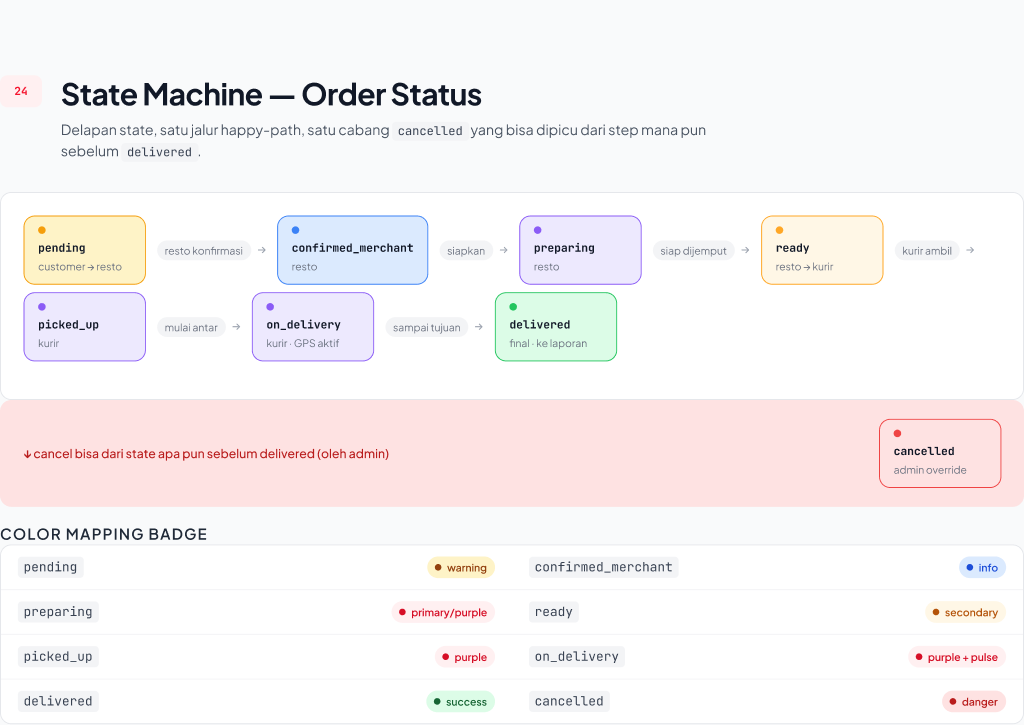The width and height of the screenshot is (1024, 725).
Task: Click the pending state card
Action: coord(84,250)
